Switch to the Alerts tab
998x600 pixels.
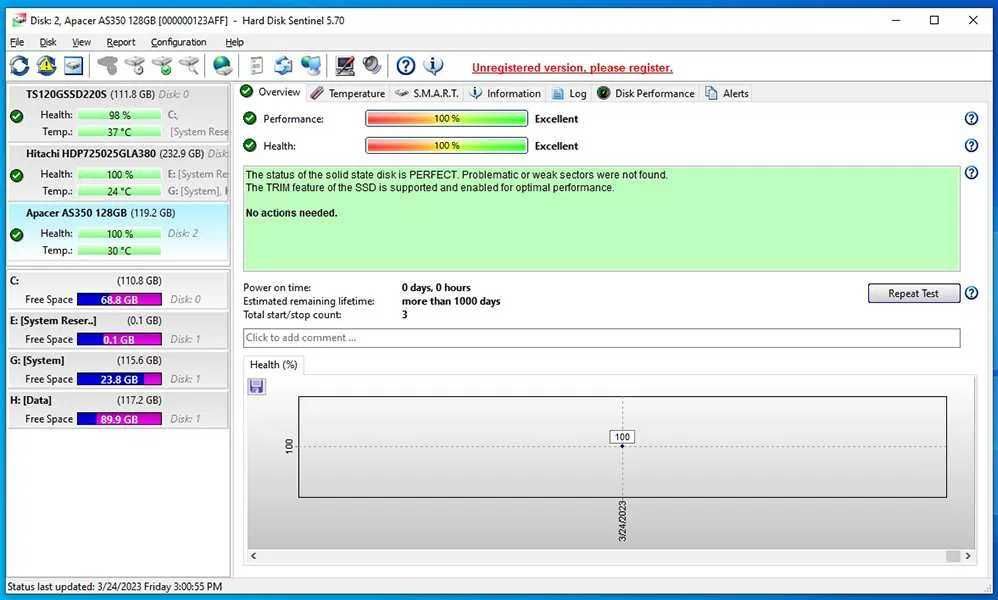[x=727, y=94]
